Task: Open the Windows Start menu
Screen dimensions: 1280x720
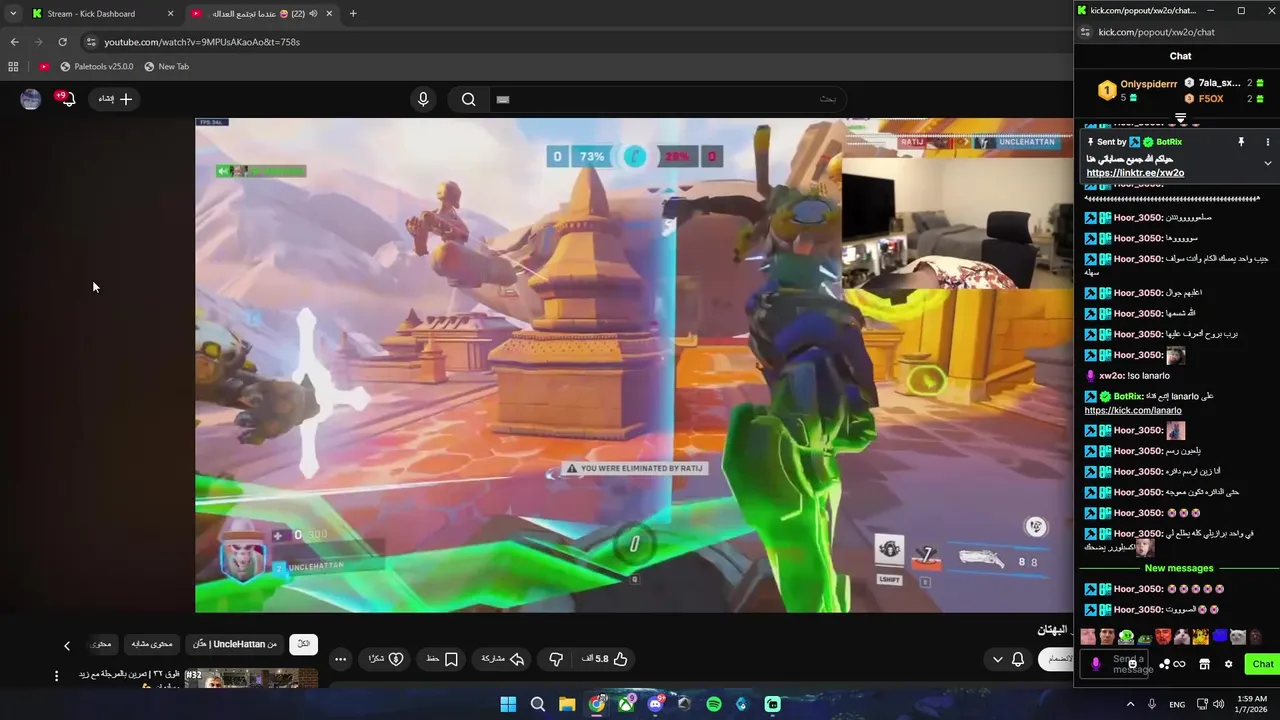Action: tap(508, 704)
